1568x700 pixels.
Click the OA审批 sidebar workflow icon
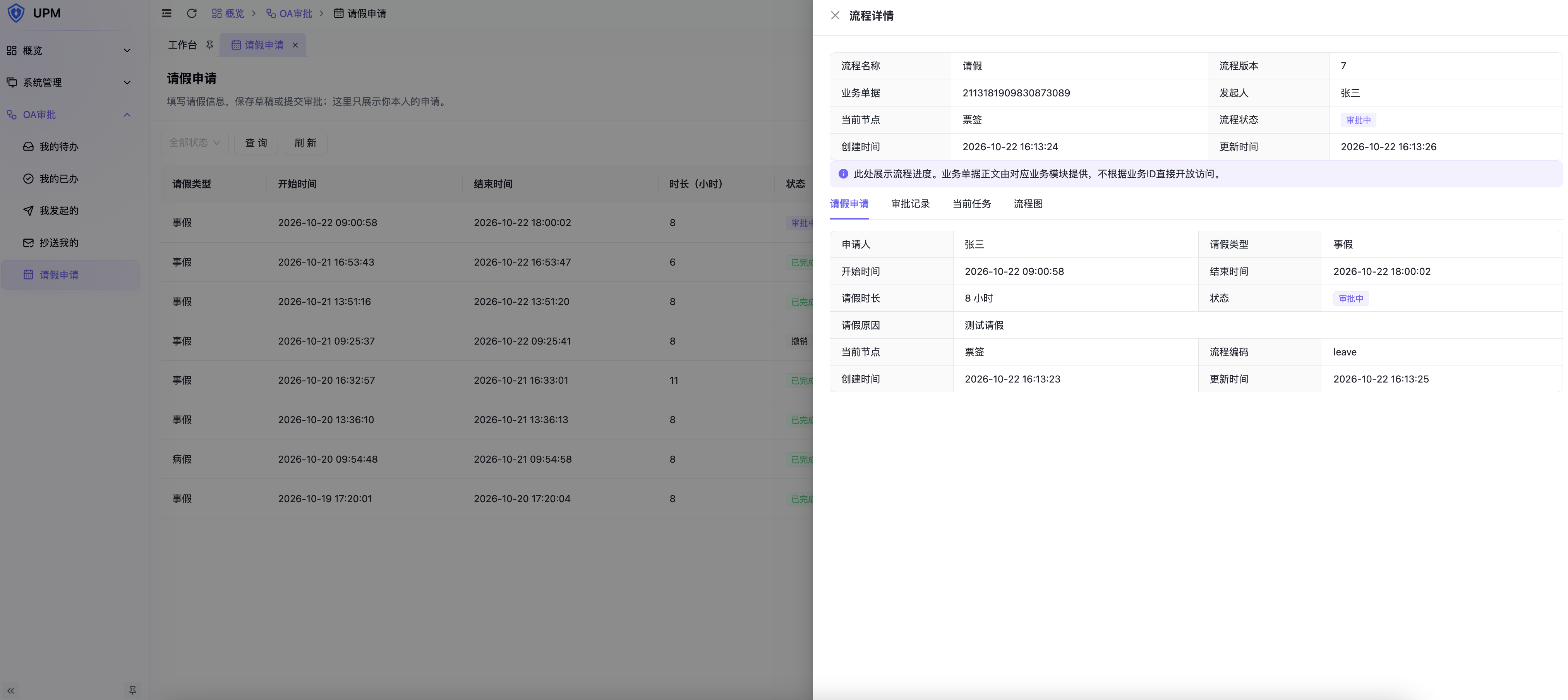pyautogui.click(x=12, y=115)
